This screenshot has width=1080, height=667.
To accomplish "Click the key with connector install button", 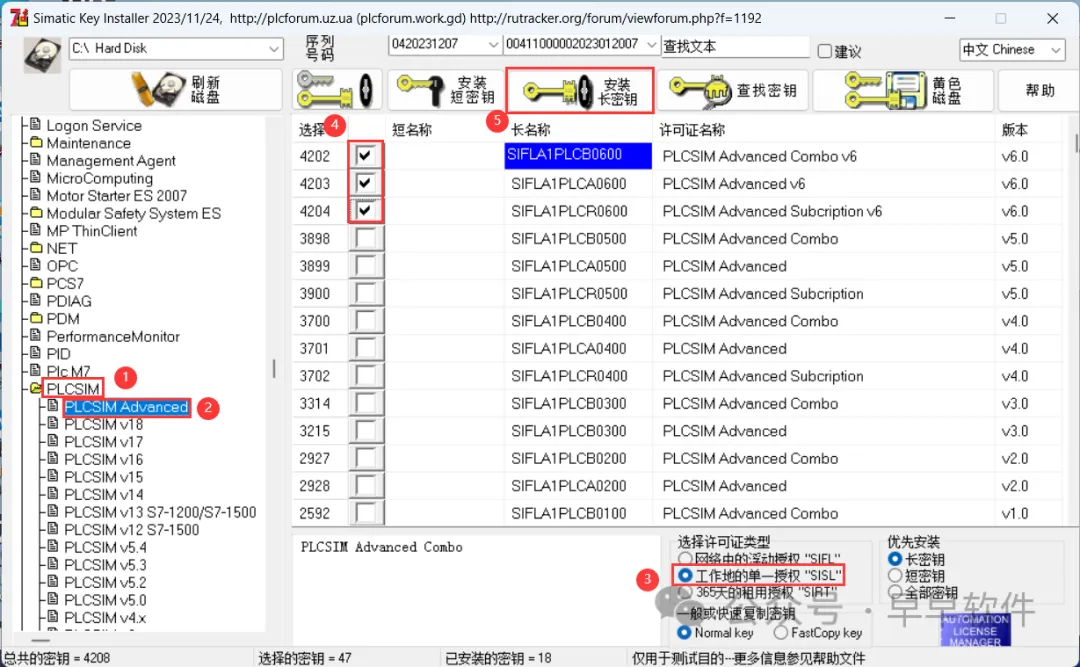I will point(337,90).
